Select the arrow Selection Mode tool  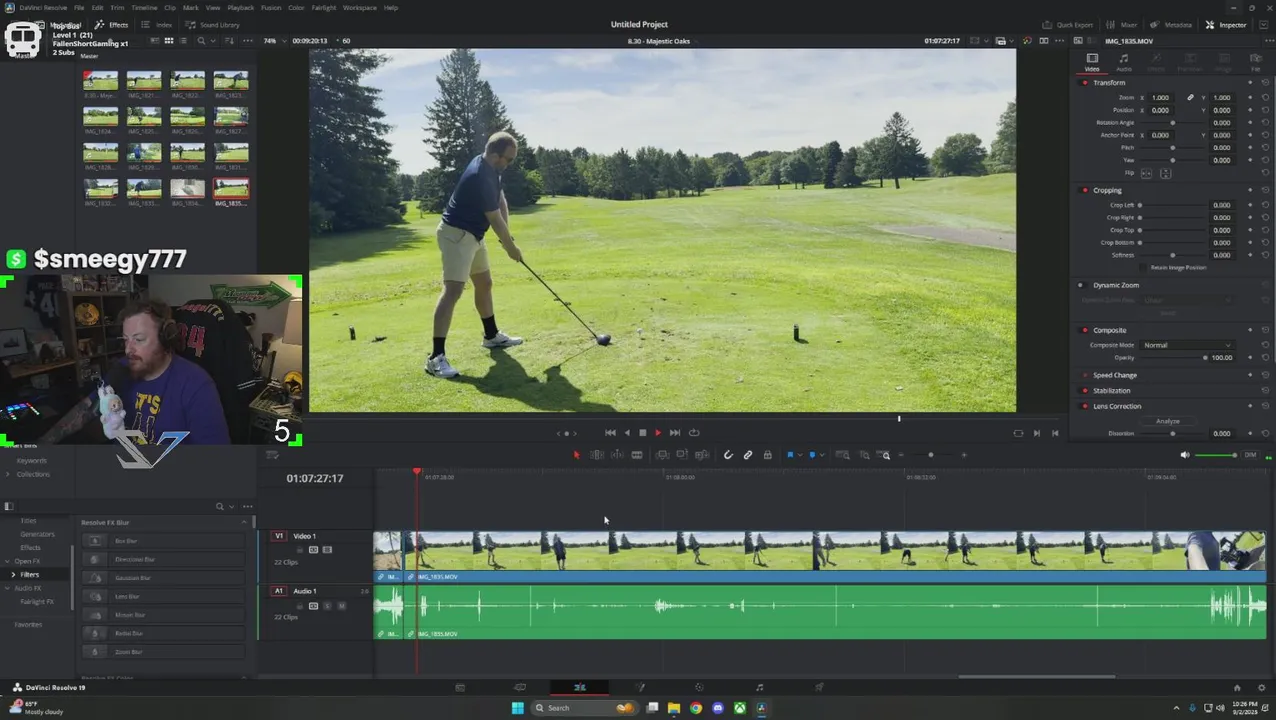coord(576,455)
